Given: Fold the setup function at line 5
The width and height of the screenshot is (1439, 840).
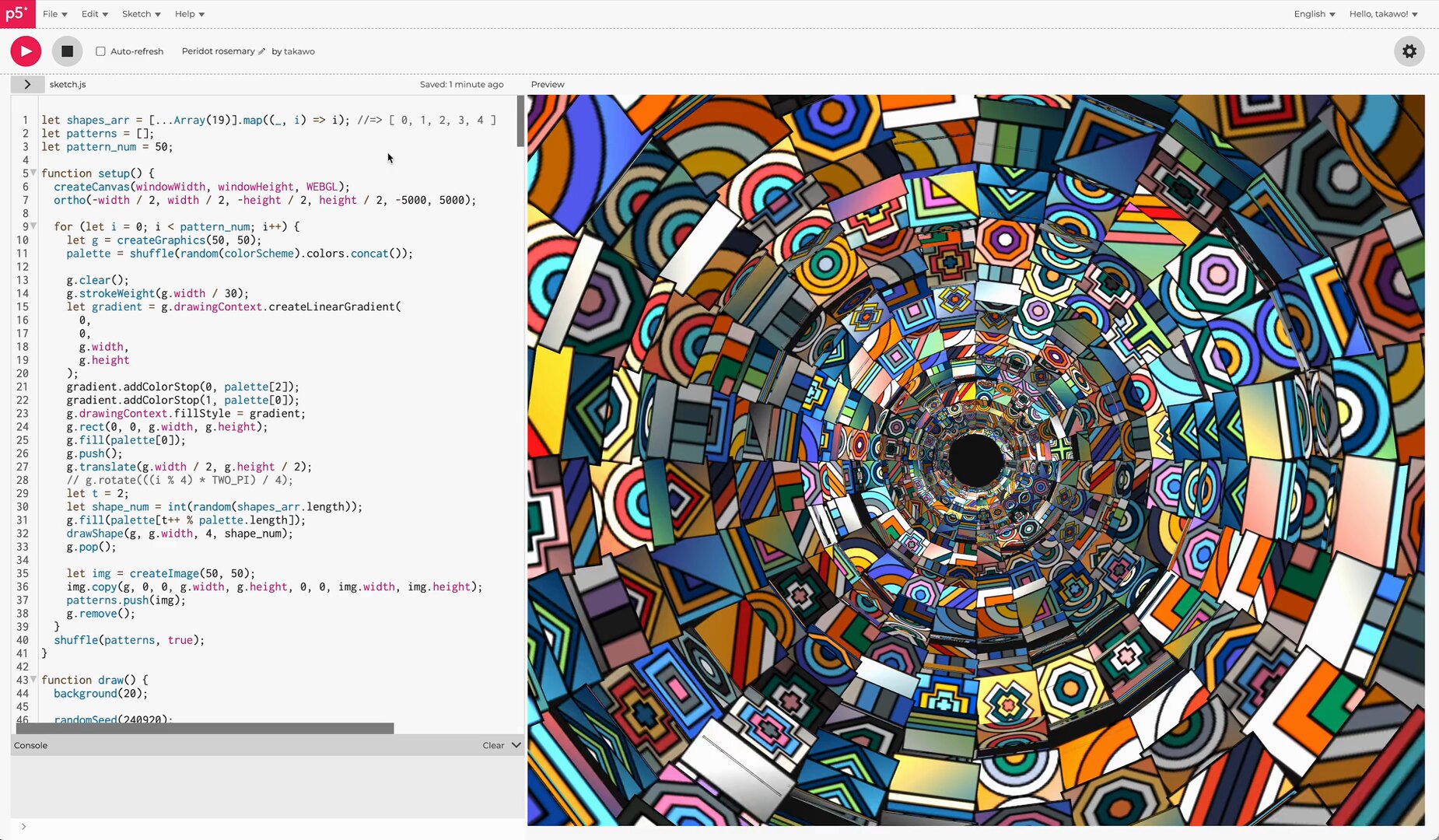Looking at the screenshot, I should coord(33,173).
